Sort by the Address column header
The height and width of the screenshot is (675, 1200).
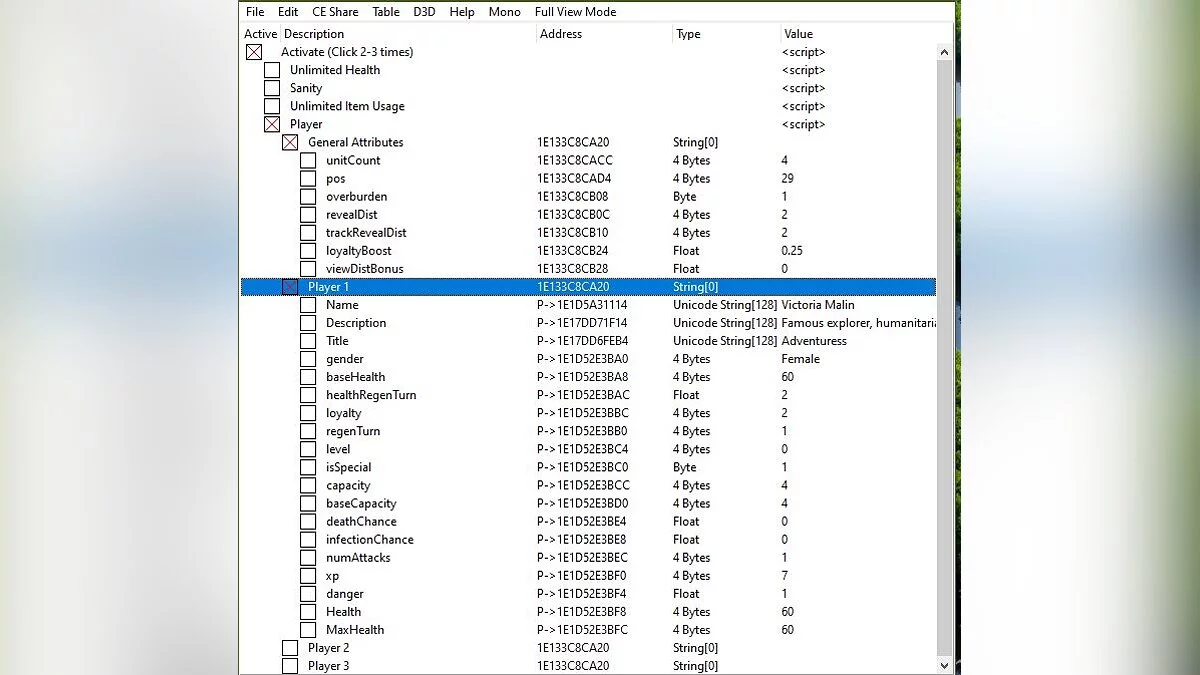click(561, 34)
